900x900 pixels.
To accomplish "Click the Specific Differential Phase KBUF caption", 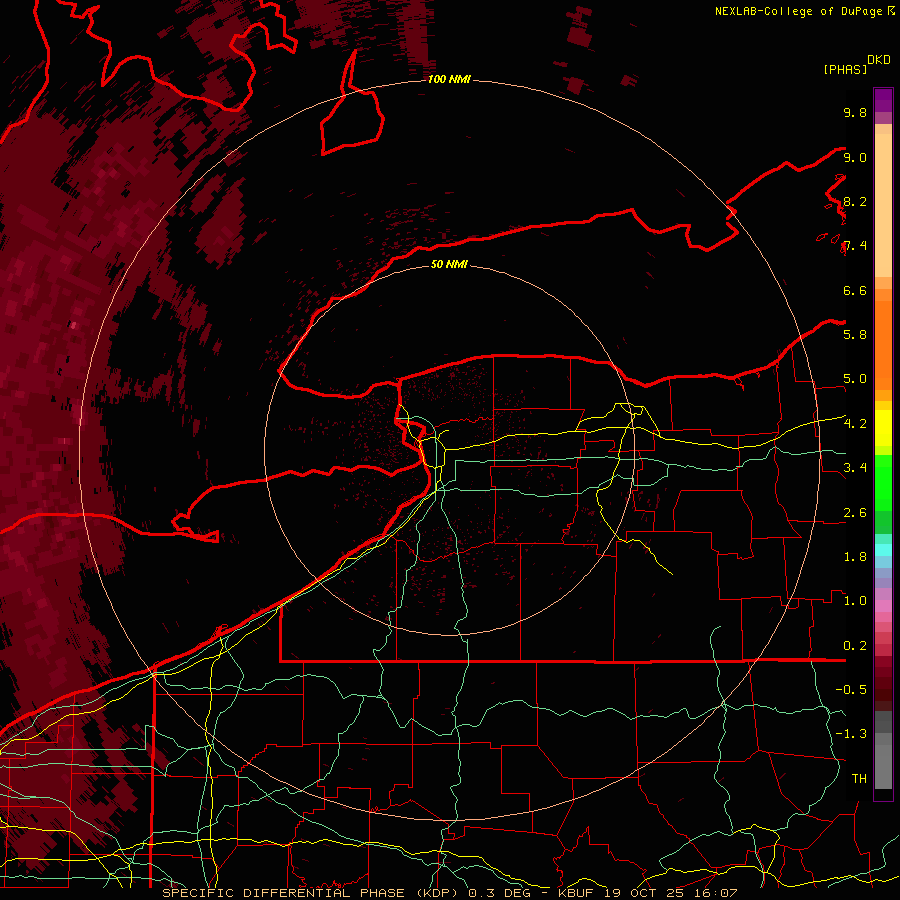I will pos(449,893).
